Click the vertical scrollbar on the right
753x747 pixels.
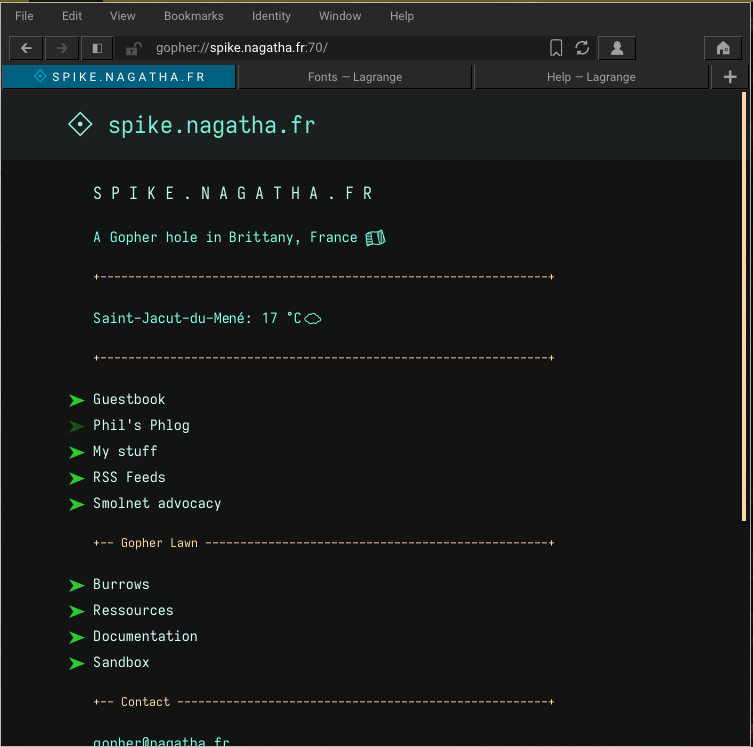coord(743,306)
